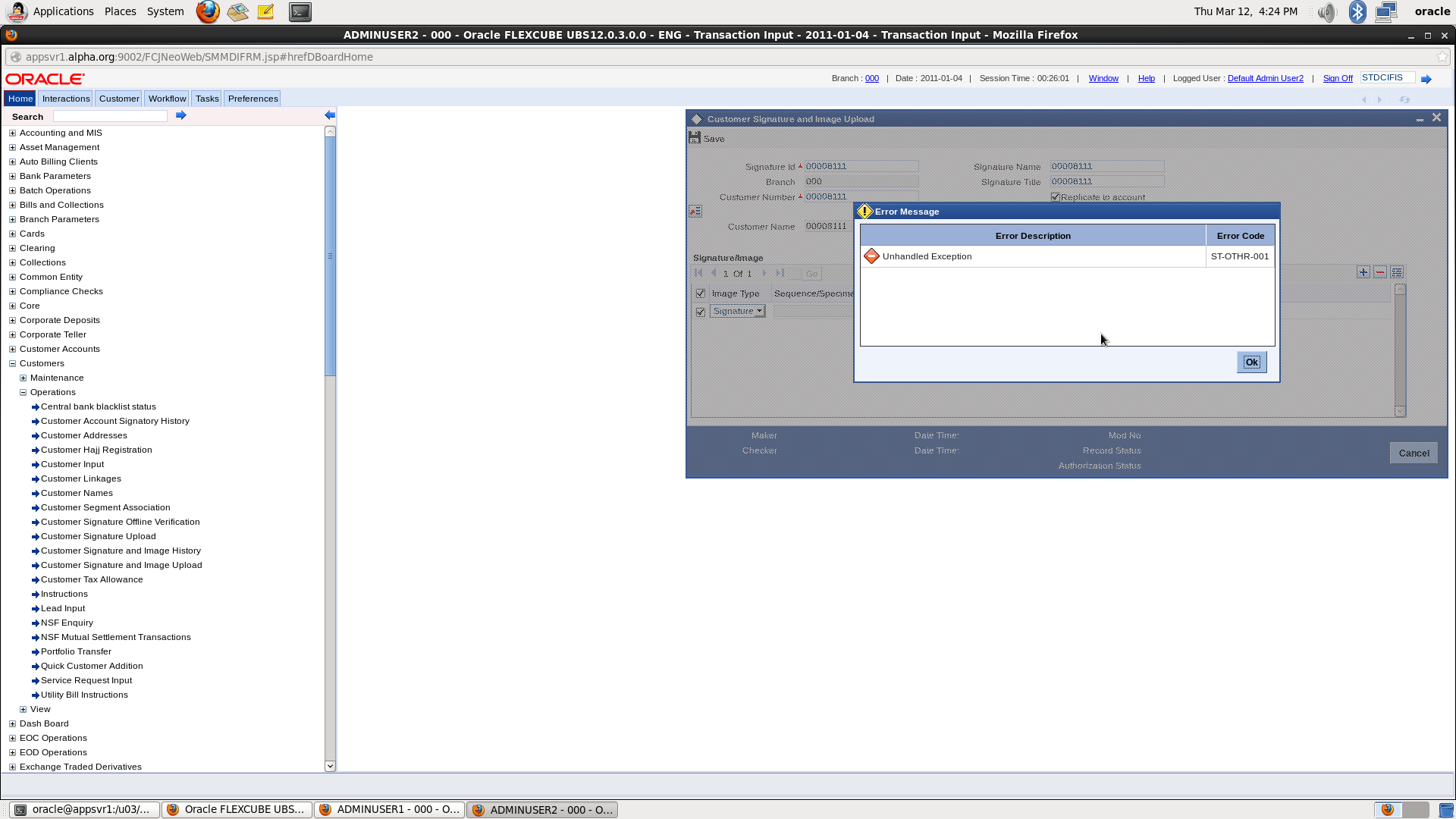
Task: Click Ok to dismiss the error message
Action: tap(1252, 362)
